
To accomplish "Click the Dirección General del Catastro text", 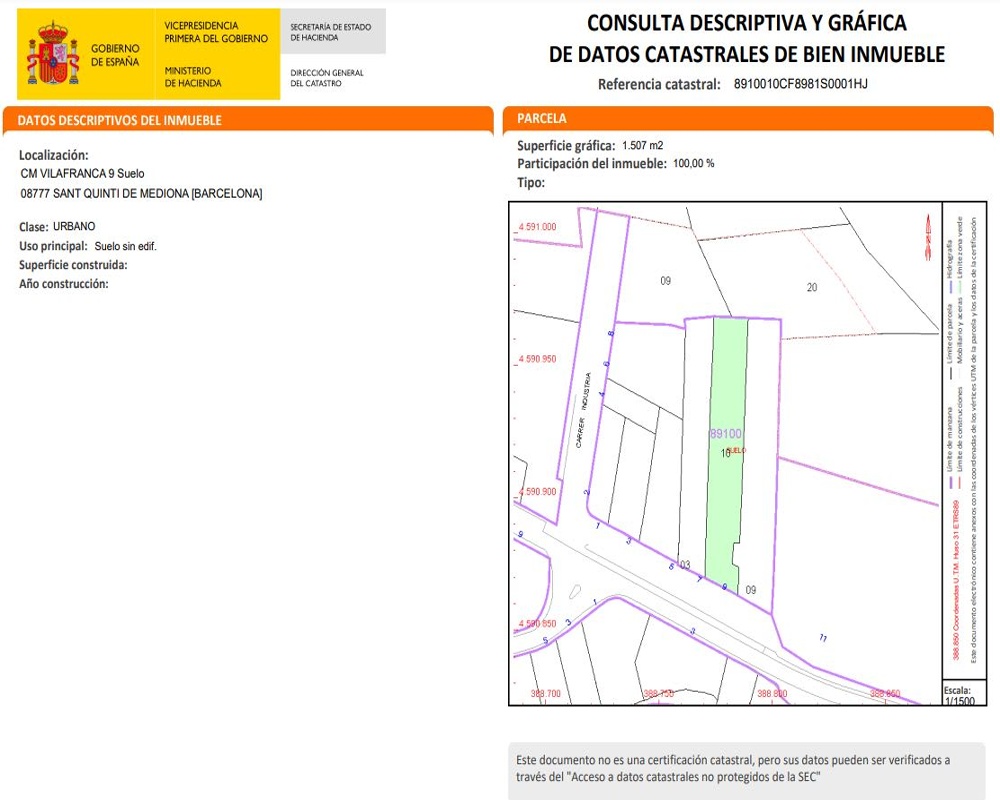I will [327, 78].
